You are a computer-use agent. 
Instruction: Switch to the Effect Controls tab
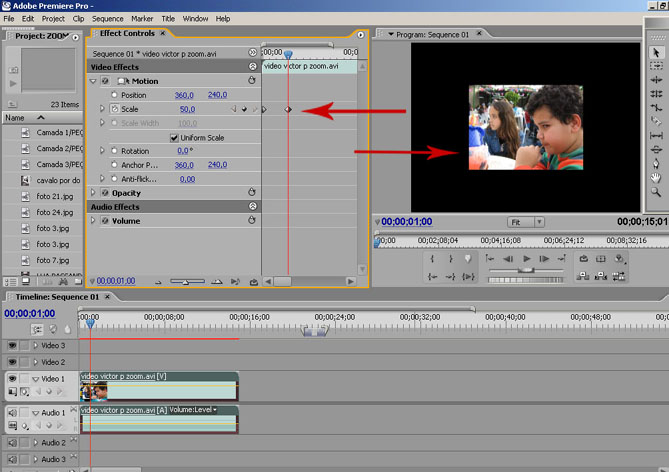click(x=125, y=33)
